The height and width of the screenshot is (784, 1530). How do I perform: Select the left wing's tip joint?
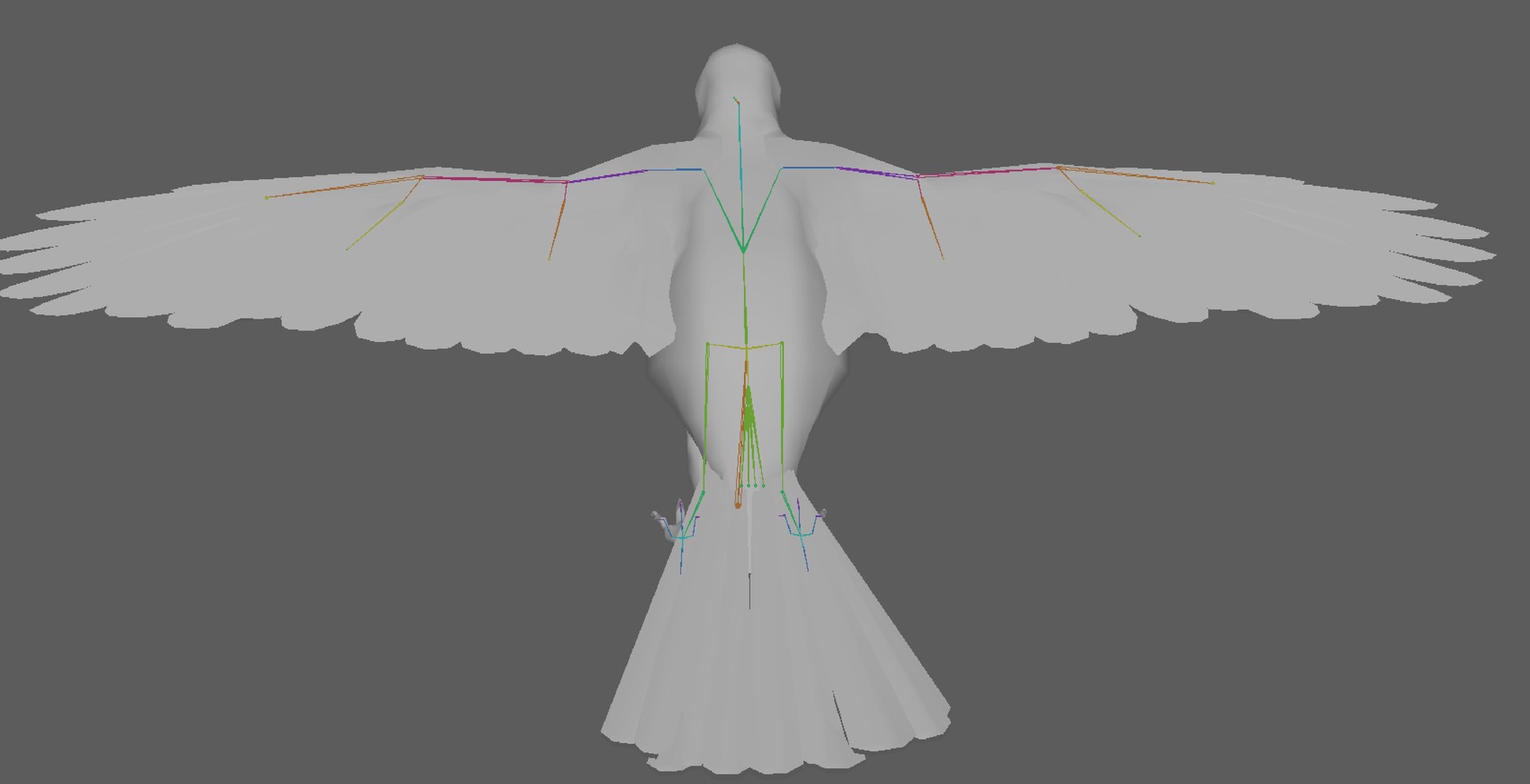pyautogui.click(x=266, y=197)
